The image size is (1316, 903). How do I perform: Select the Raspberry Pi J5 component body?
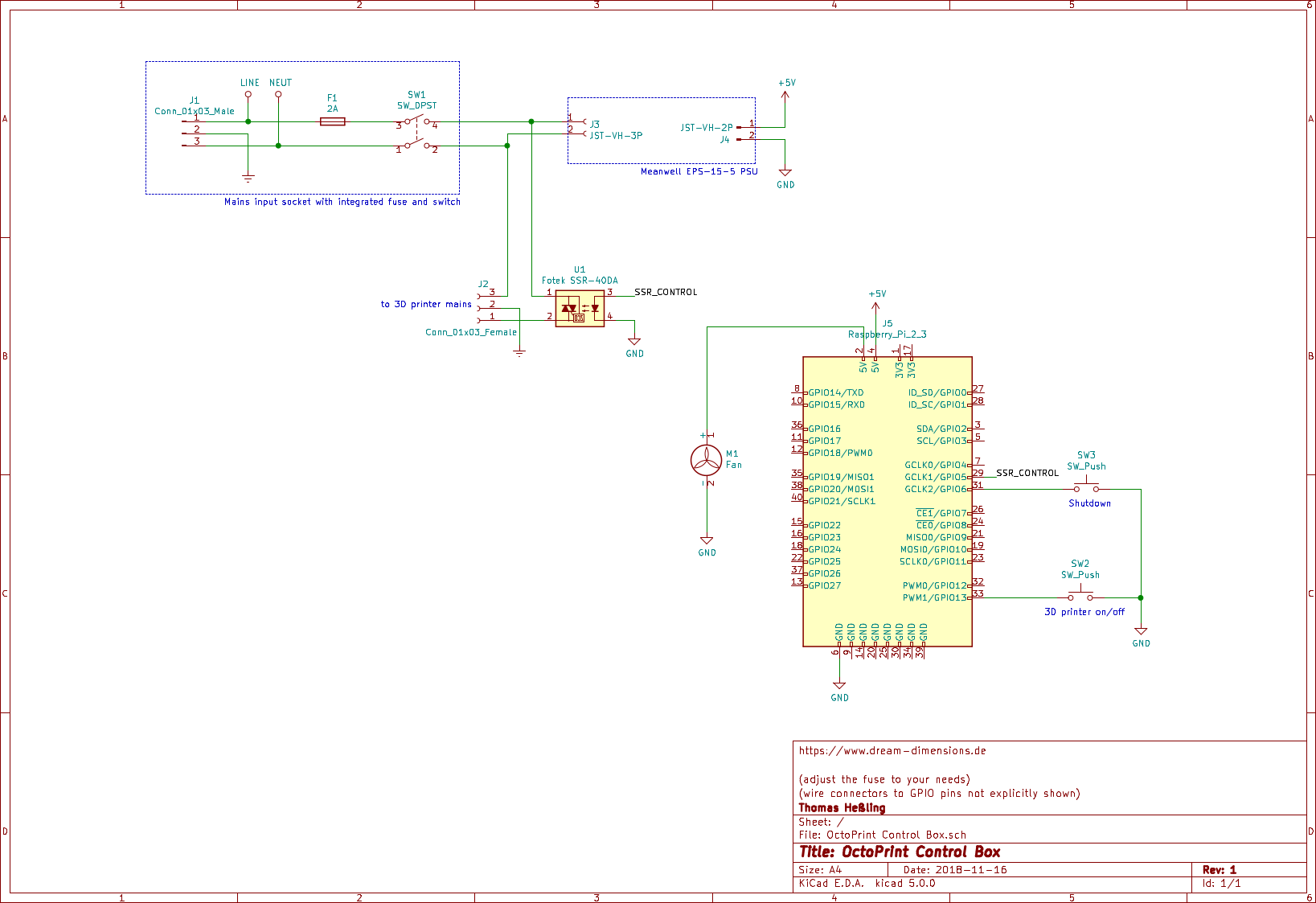tap(888, 502)
